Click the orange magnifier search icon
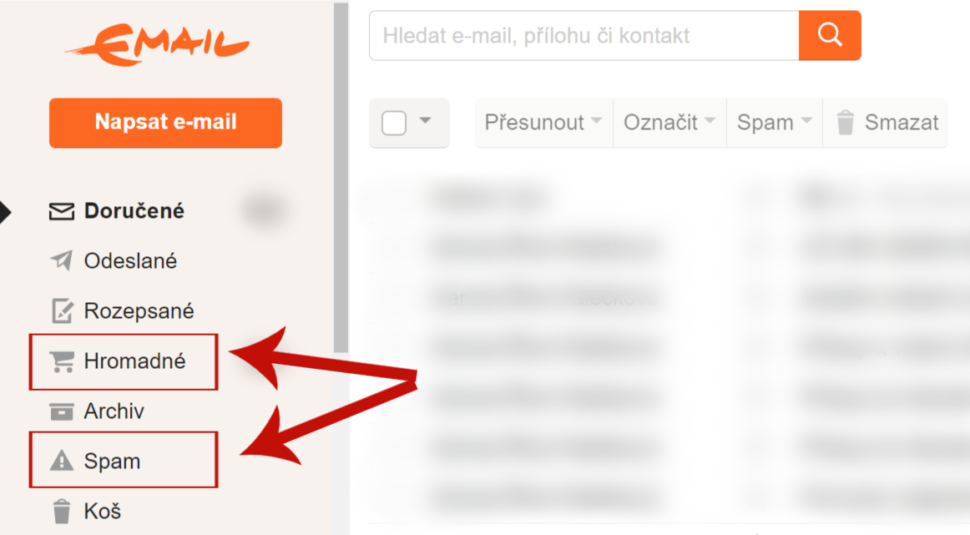Viewport: 970px width, 535px height. 830,35
